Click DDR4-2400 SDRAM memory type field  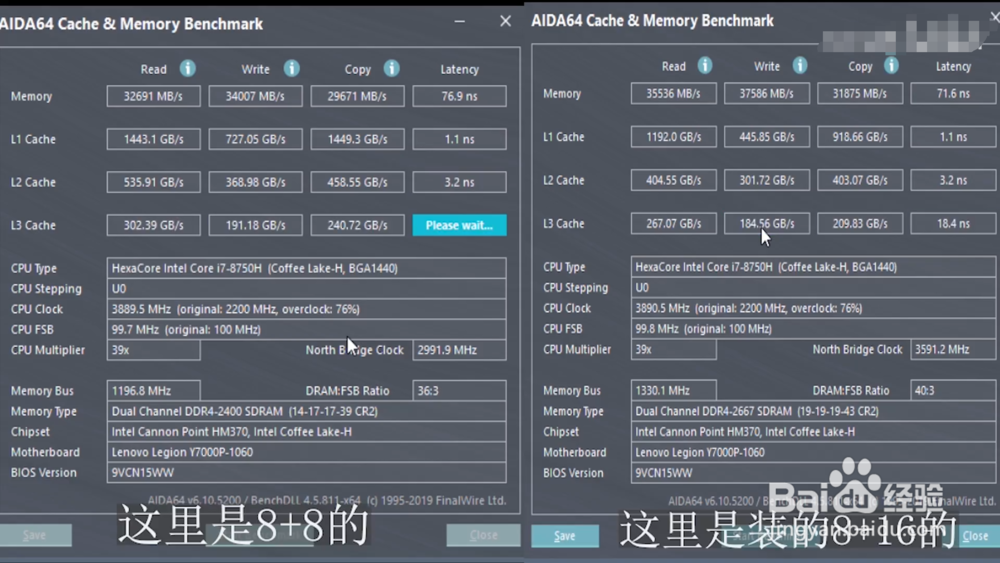[306, 411]
